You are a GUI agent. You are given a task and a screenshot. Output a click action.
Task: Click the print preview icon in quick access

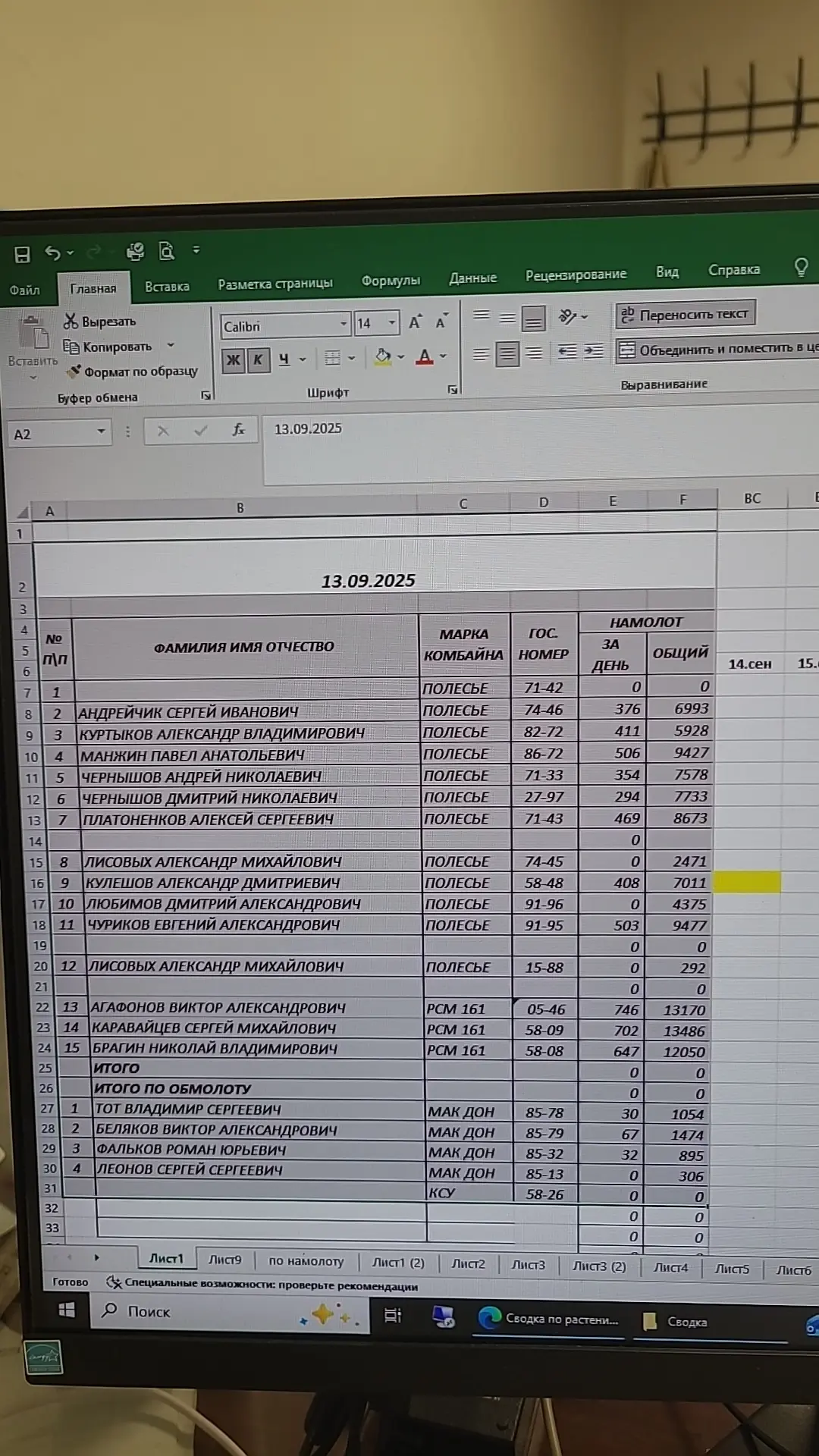coord(166,250)
